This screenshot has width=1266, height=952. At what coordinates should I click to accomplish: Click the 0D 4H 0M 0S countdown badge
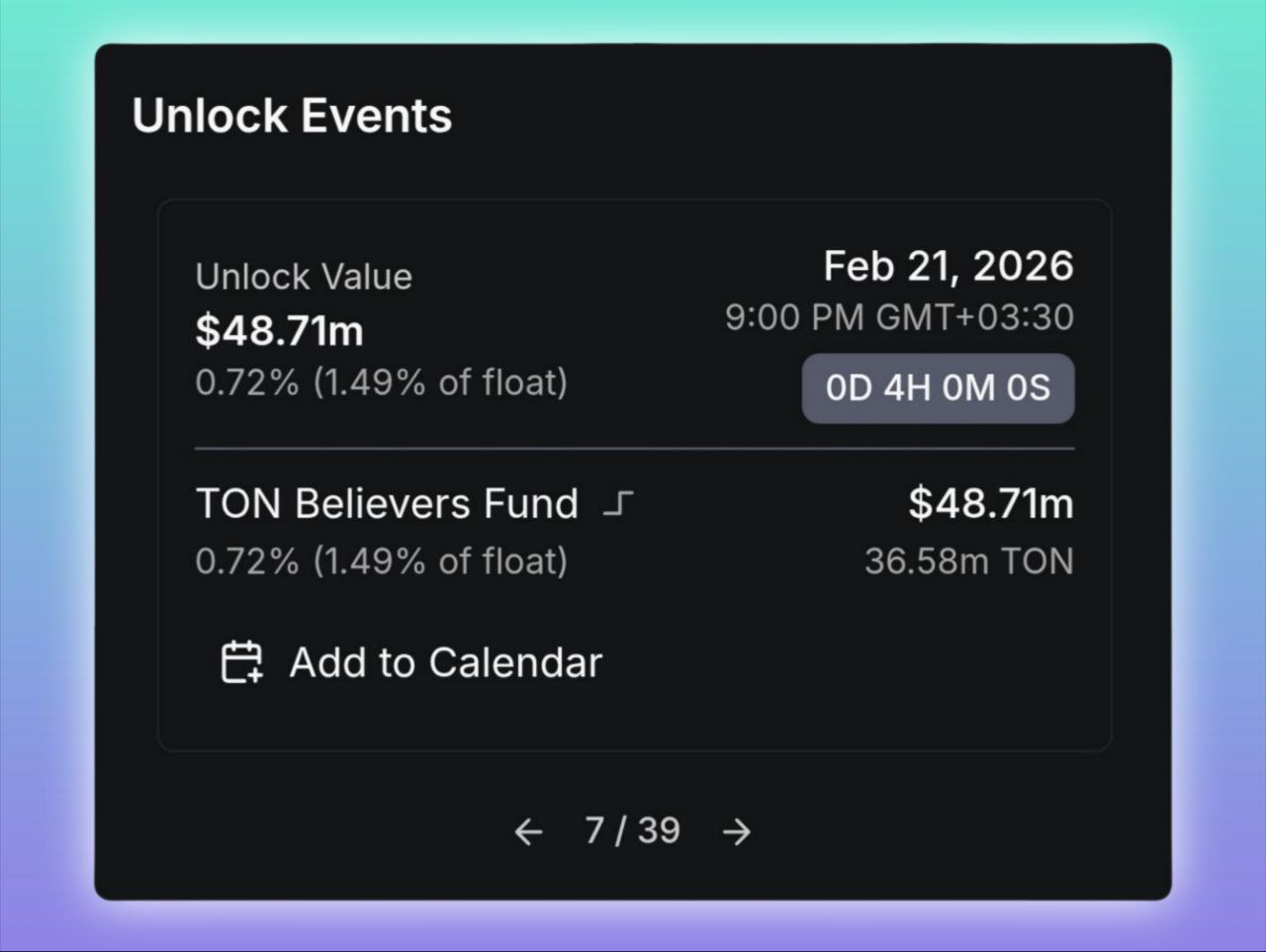(938, 388)
